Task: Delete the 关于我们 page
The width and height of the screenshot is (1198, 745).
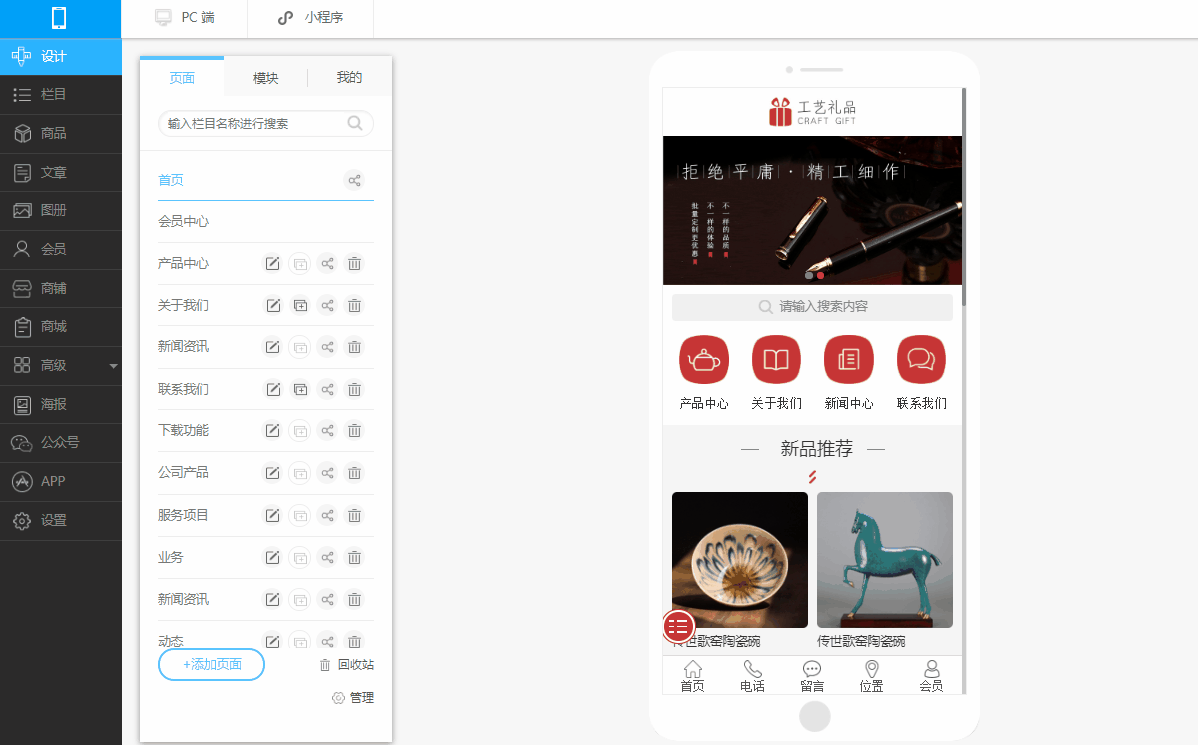Action: click(355, 306)
